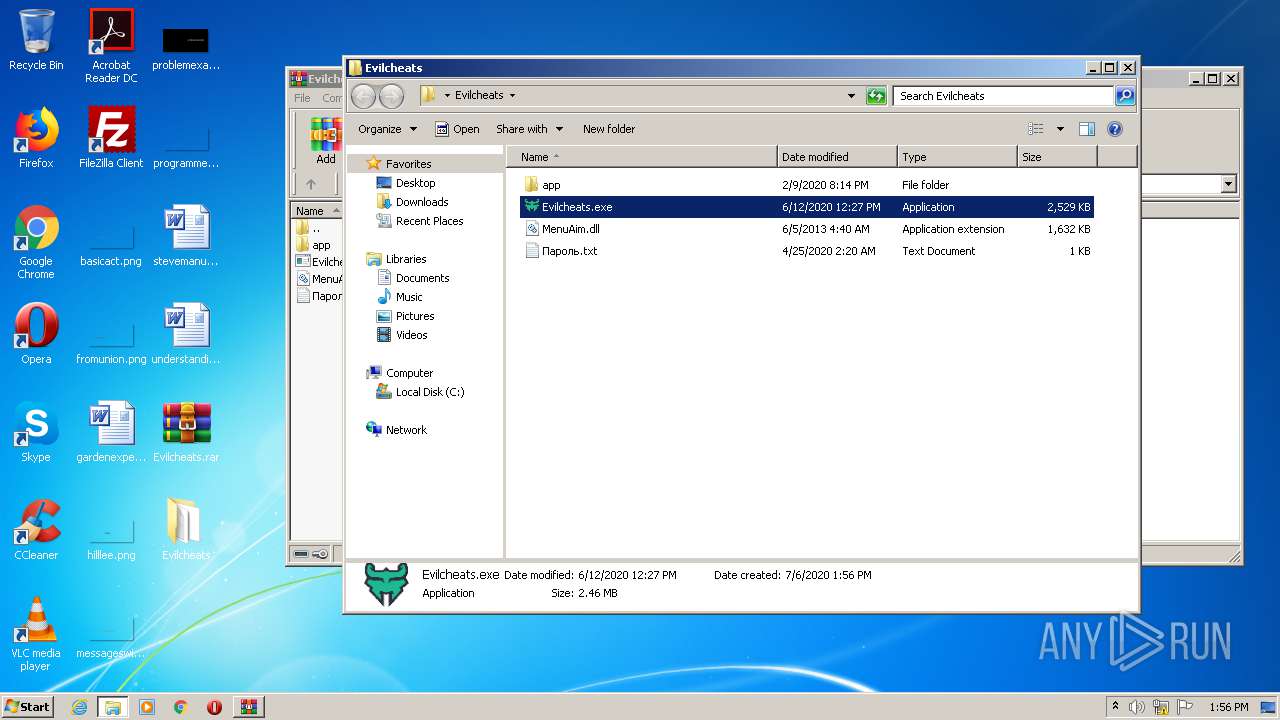Viewport: 1280px width, 720px height.
Task: Click the Open toolbar button
Action: coord(457,129)
